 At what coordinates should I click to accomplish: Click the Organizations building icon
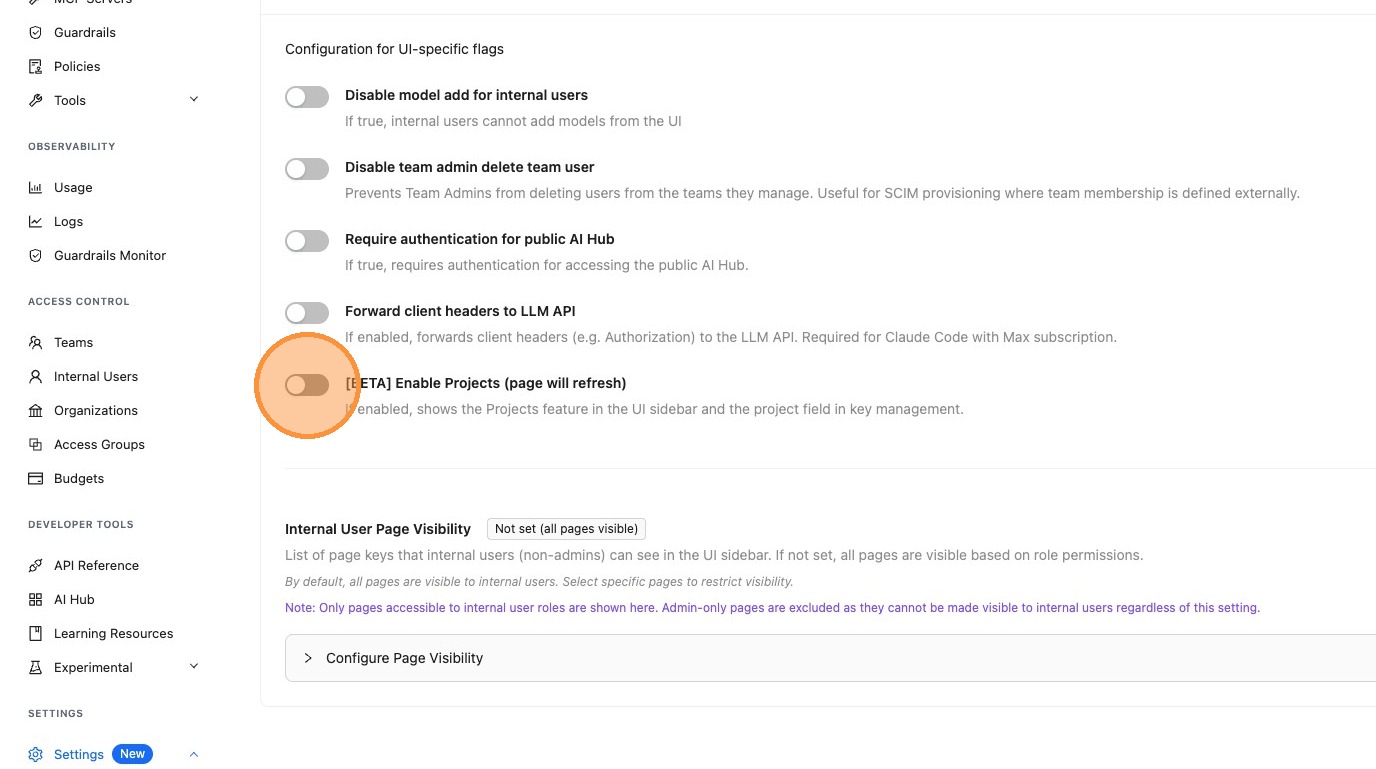(x=36, y=411)
